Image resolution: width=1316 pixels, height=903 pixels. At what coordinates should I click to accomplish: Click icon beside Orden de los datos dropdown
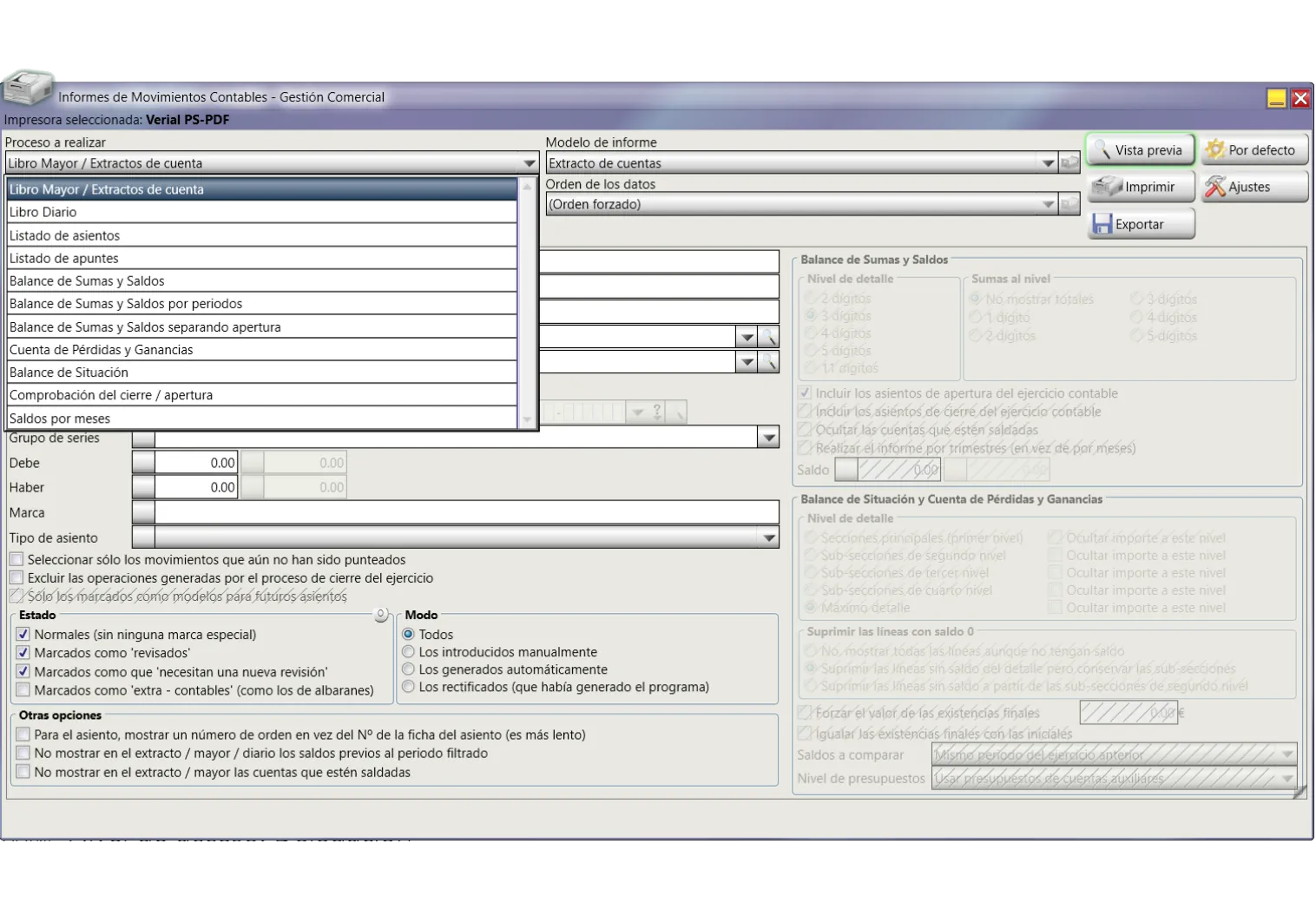[x=1069, y=205]
